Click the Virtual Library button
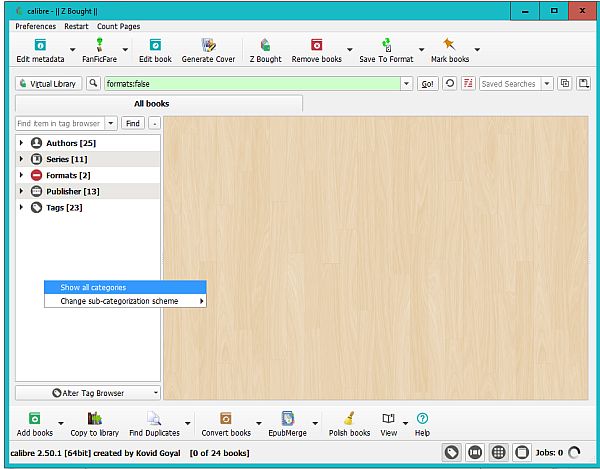Screen dimensions: 600x469 coord(49,83)
